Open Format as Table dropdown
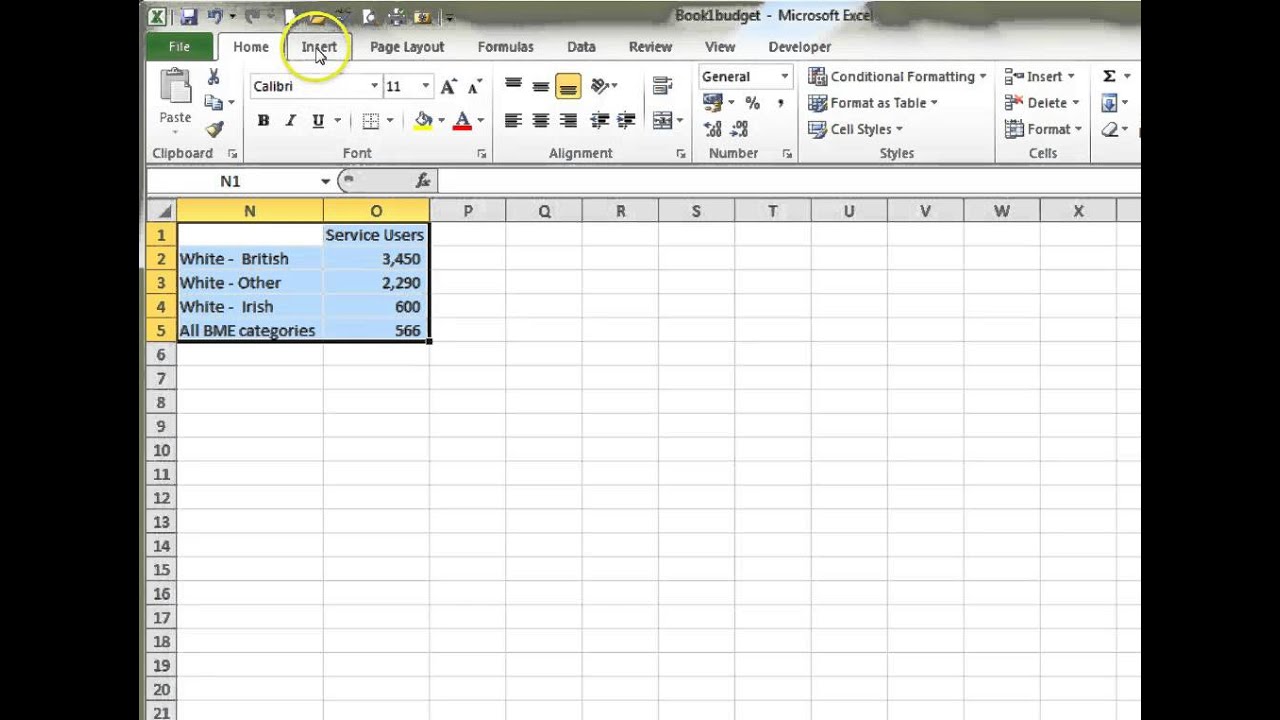The width and height of the screenshot is (1280, 720). point(872,102)
